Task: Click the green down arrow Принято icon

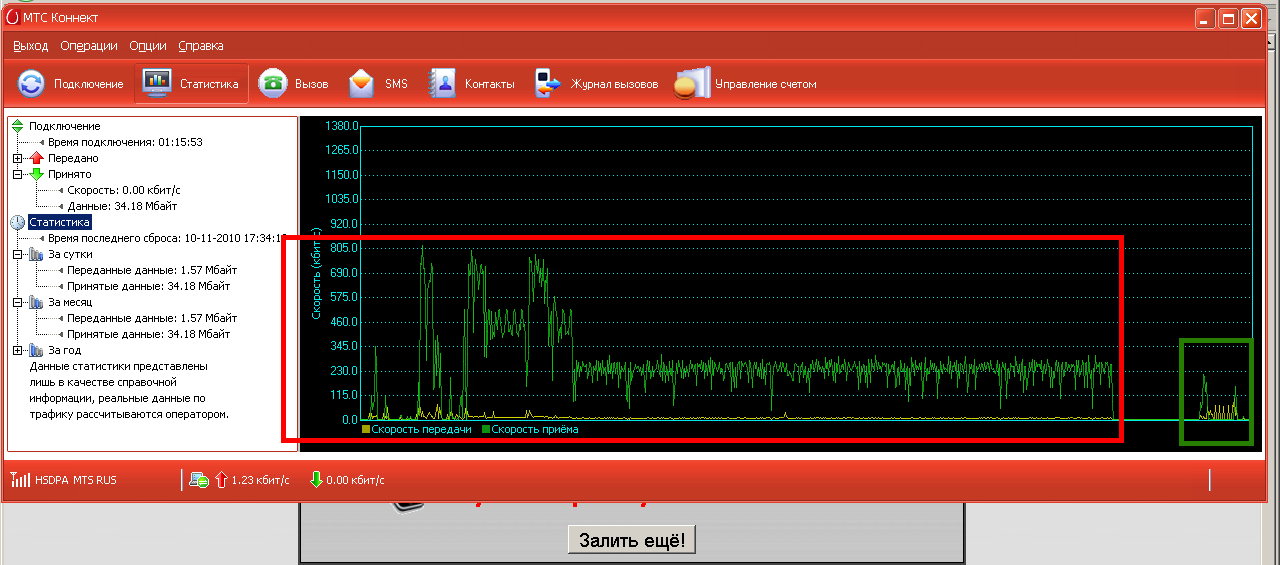Action: click(x=36, y=174)
